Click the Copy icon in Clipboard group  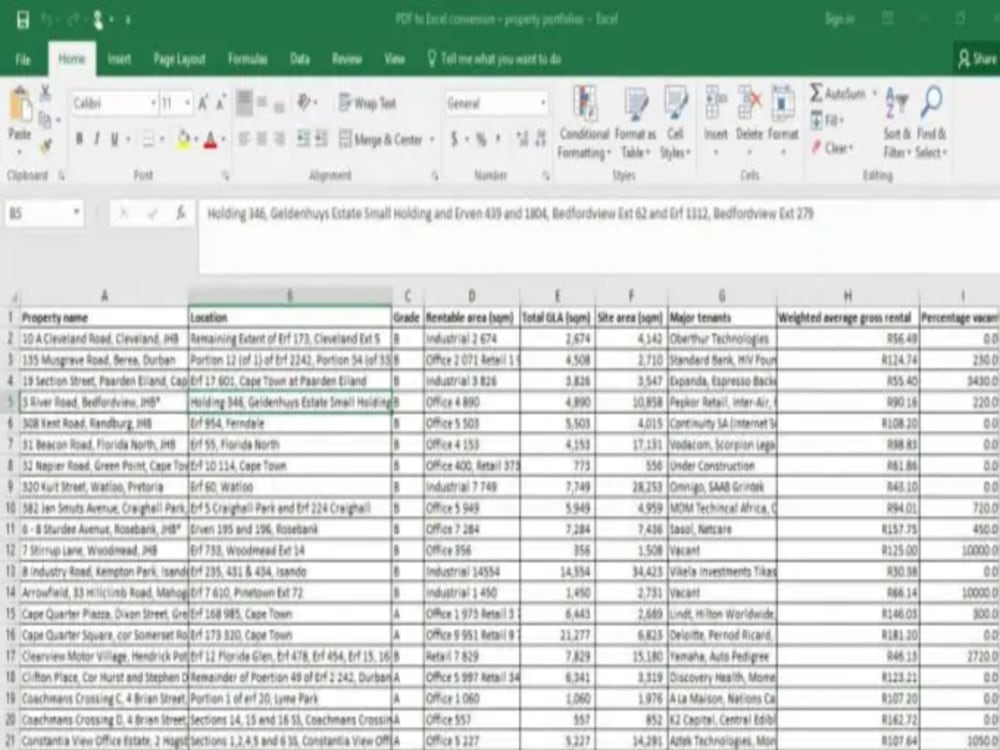tap(45, 119)
